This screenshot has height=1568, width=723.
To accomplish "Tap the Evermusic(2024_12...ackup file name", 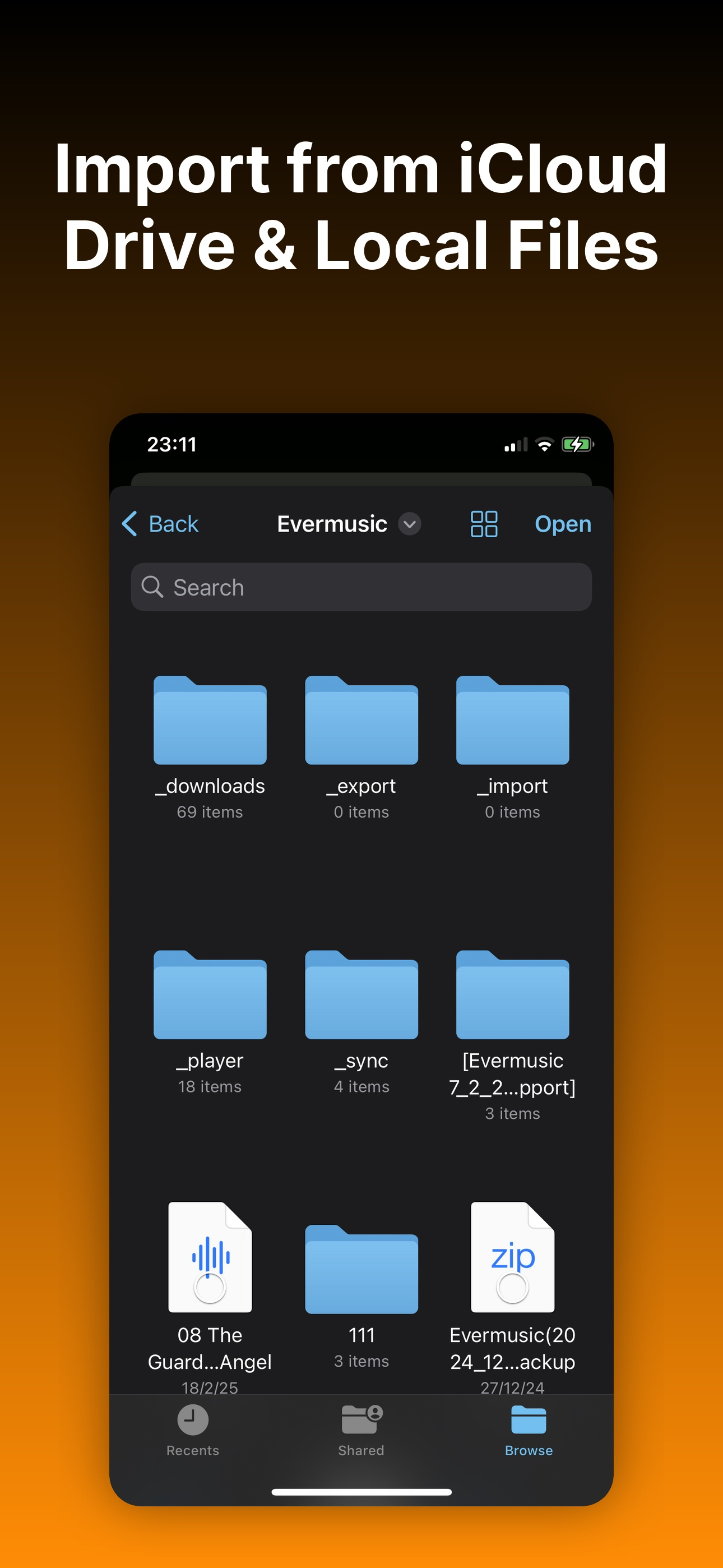I will (512, 1348).
